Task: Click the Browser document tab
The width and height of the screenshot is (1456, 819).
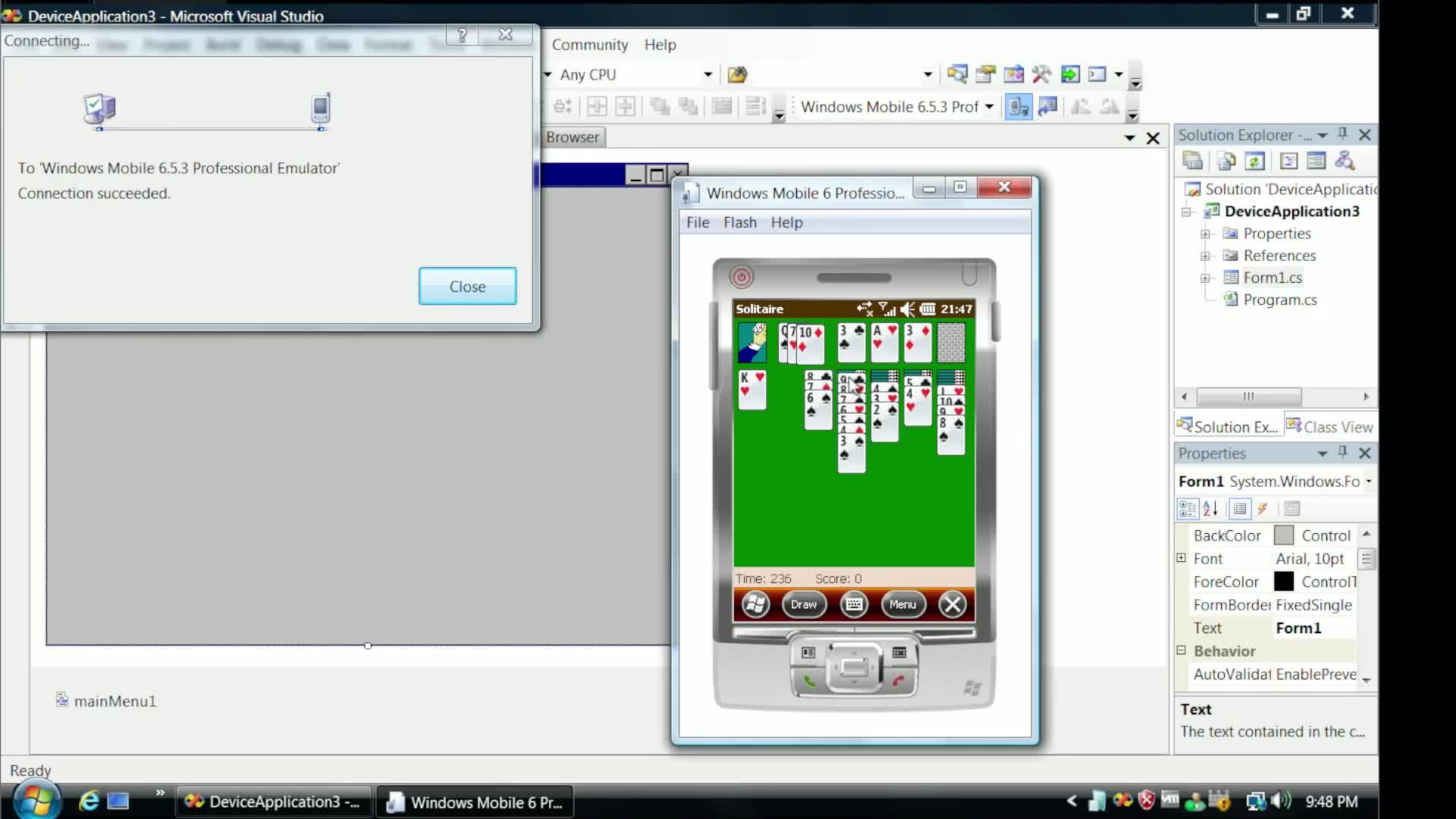Action: pos(573,137)
